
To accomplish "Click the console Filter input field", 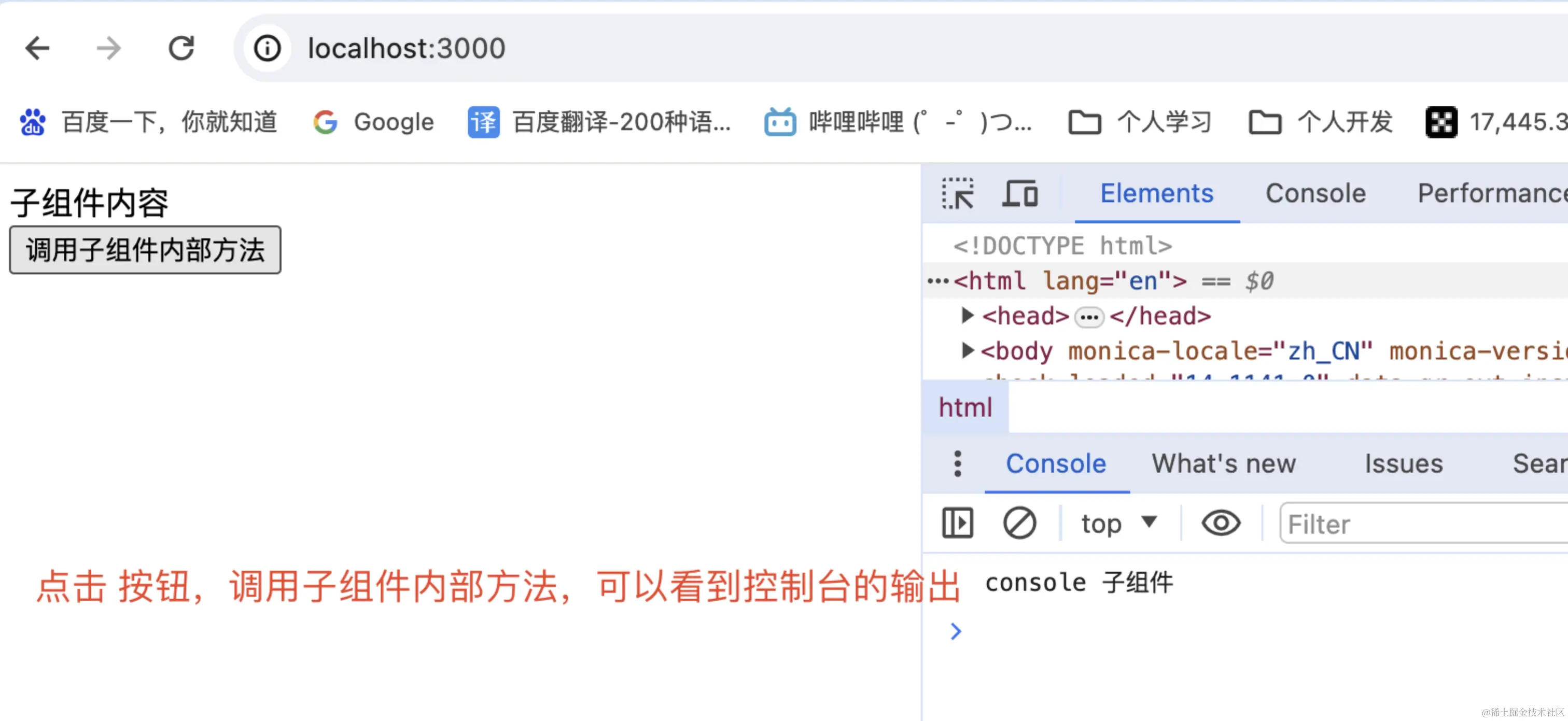I will click(1424, 524).
